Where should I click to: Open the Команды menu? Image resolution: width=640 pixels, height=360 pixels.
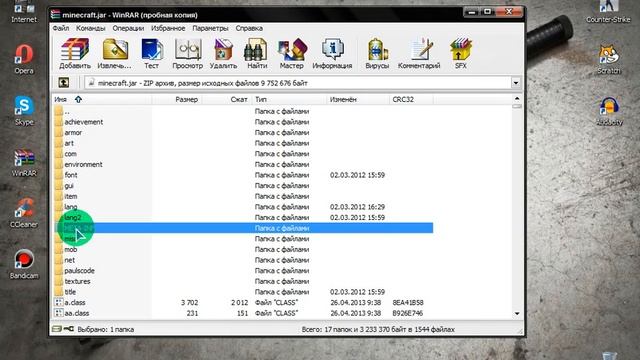click(91, 28)
